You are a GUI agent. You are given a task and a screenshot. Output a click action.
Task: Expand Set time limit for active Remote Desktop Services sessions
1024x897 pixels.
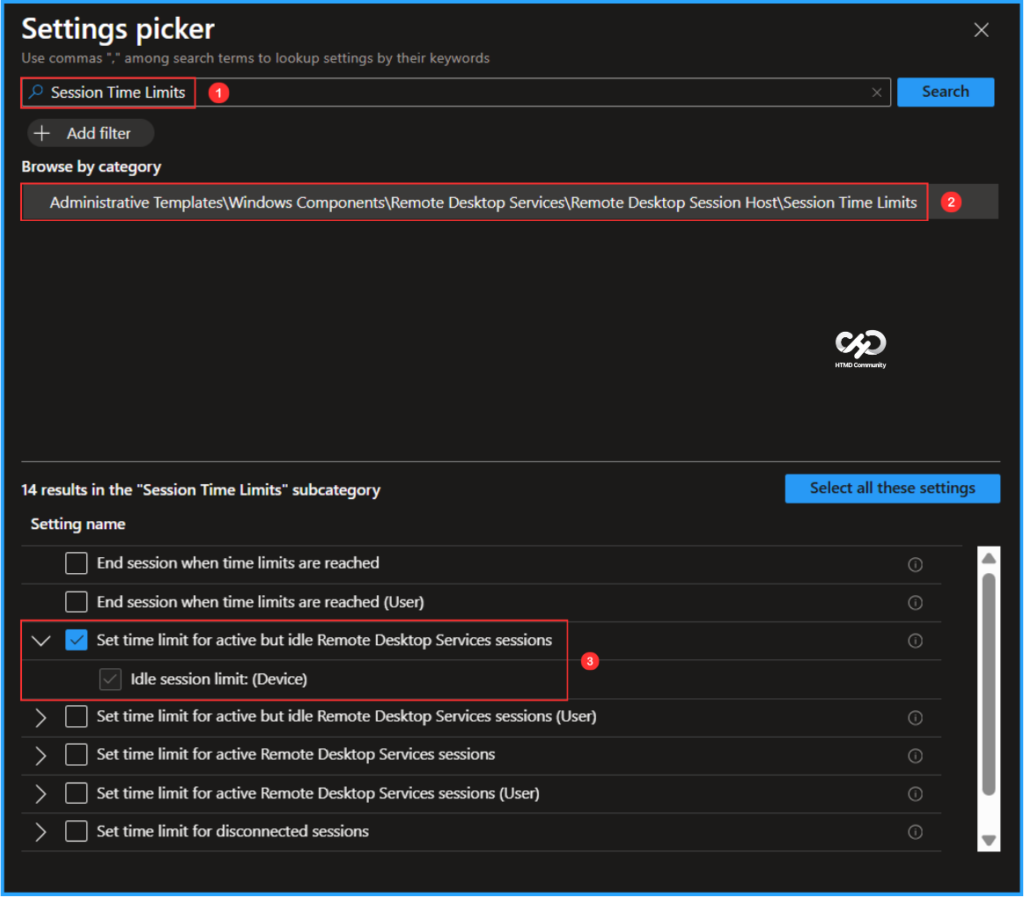[x=40, y=756]
